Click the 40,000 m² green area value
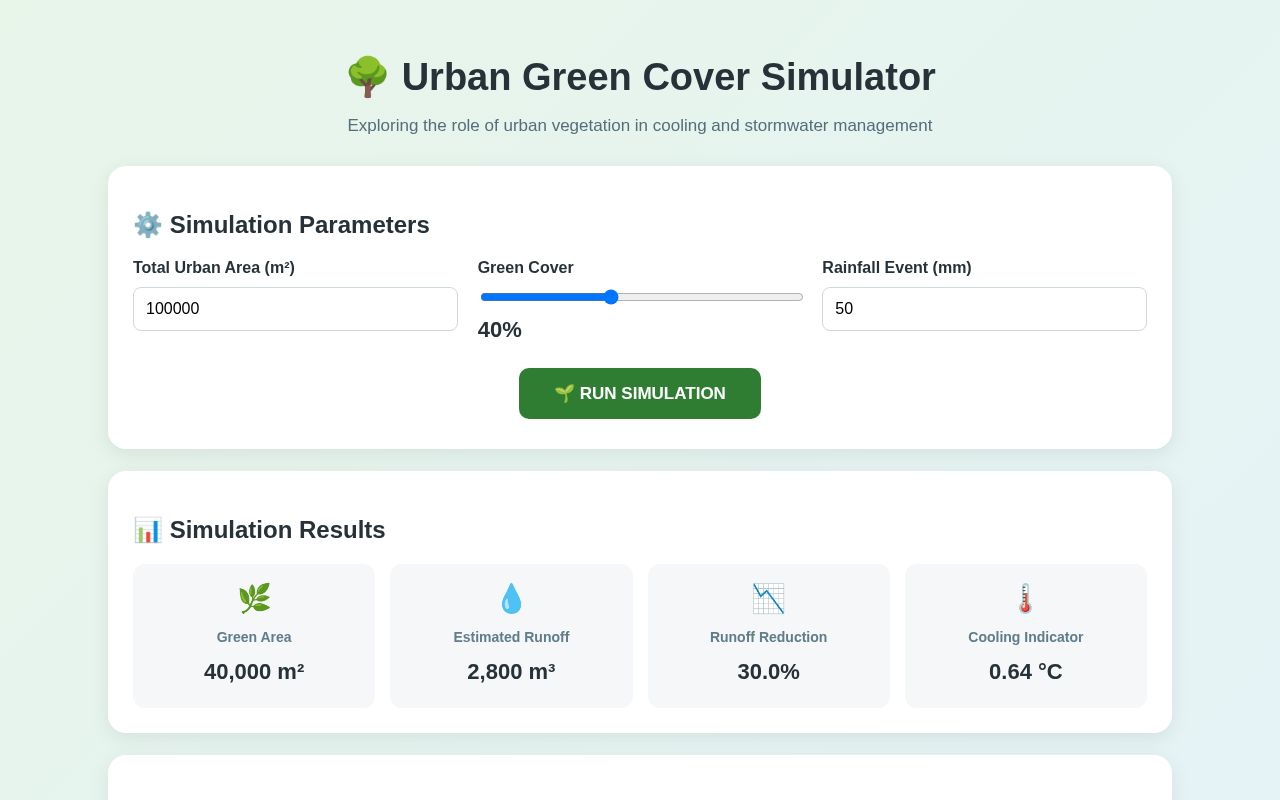 pyautogui.click(x=254, y=672)
